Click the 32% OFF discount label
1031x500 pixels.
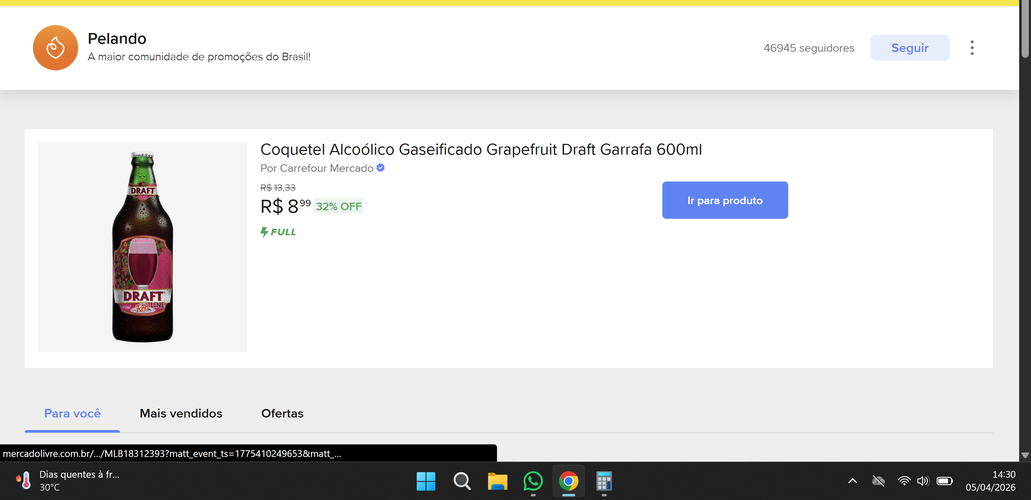coord(339,206)
